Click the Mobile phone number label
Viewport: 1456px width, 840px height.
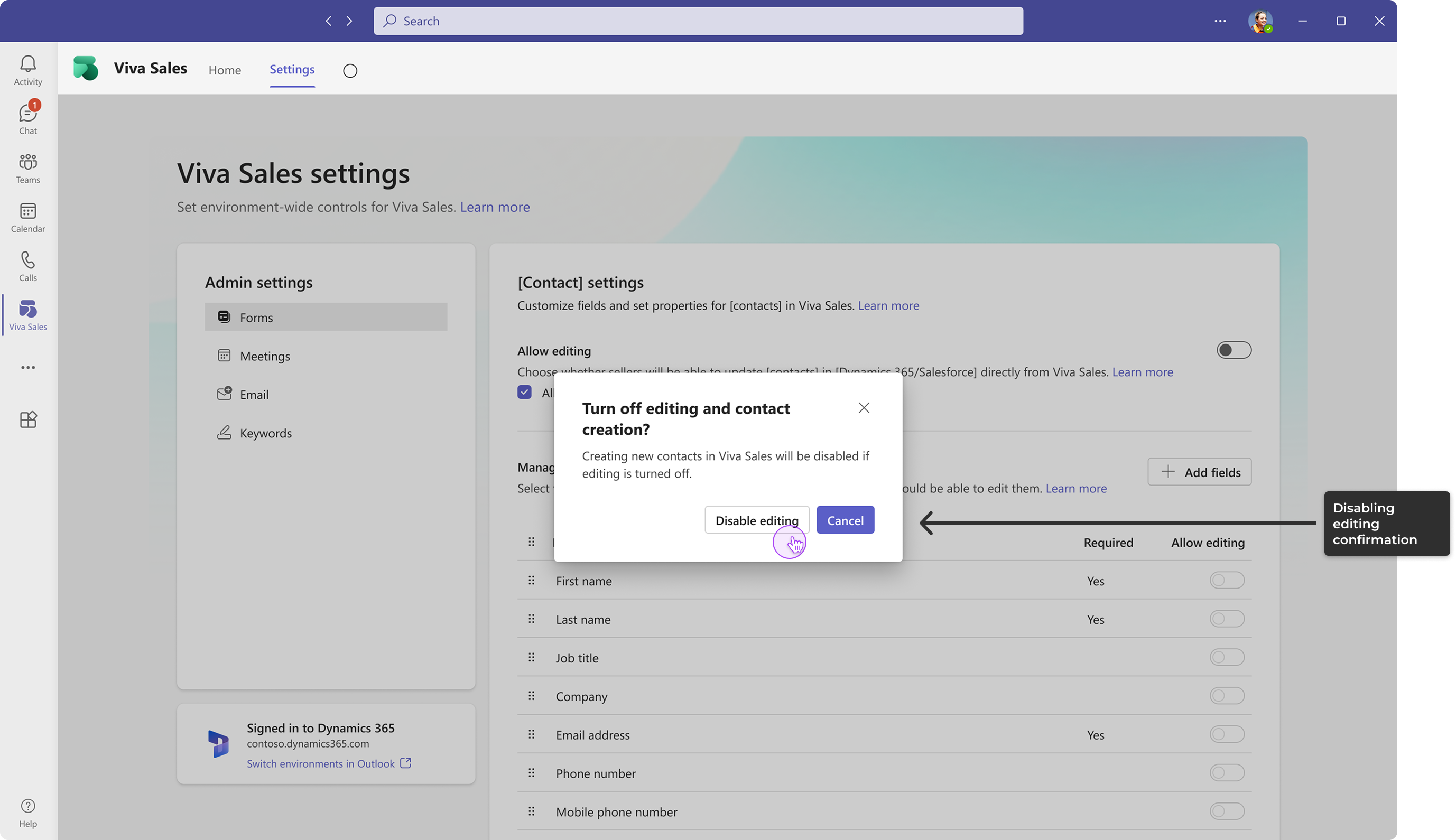616,811
